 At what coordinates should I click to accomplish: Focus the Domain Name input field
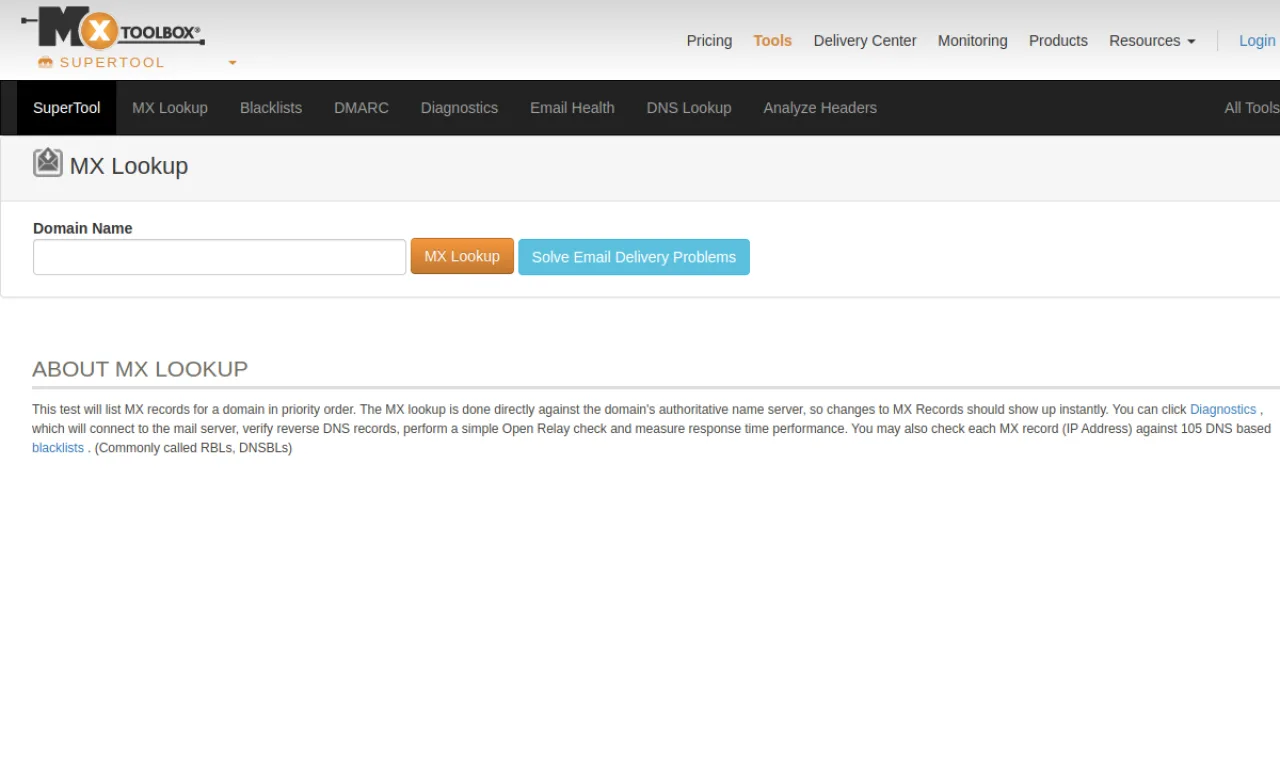click(219, 257)
